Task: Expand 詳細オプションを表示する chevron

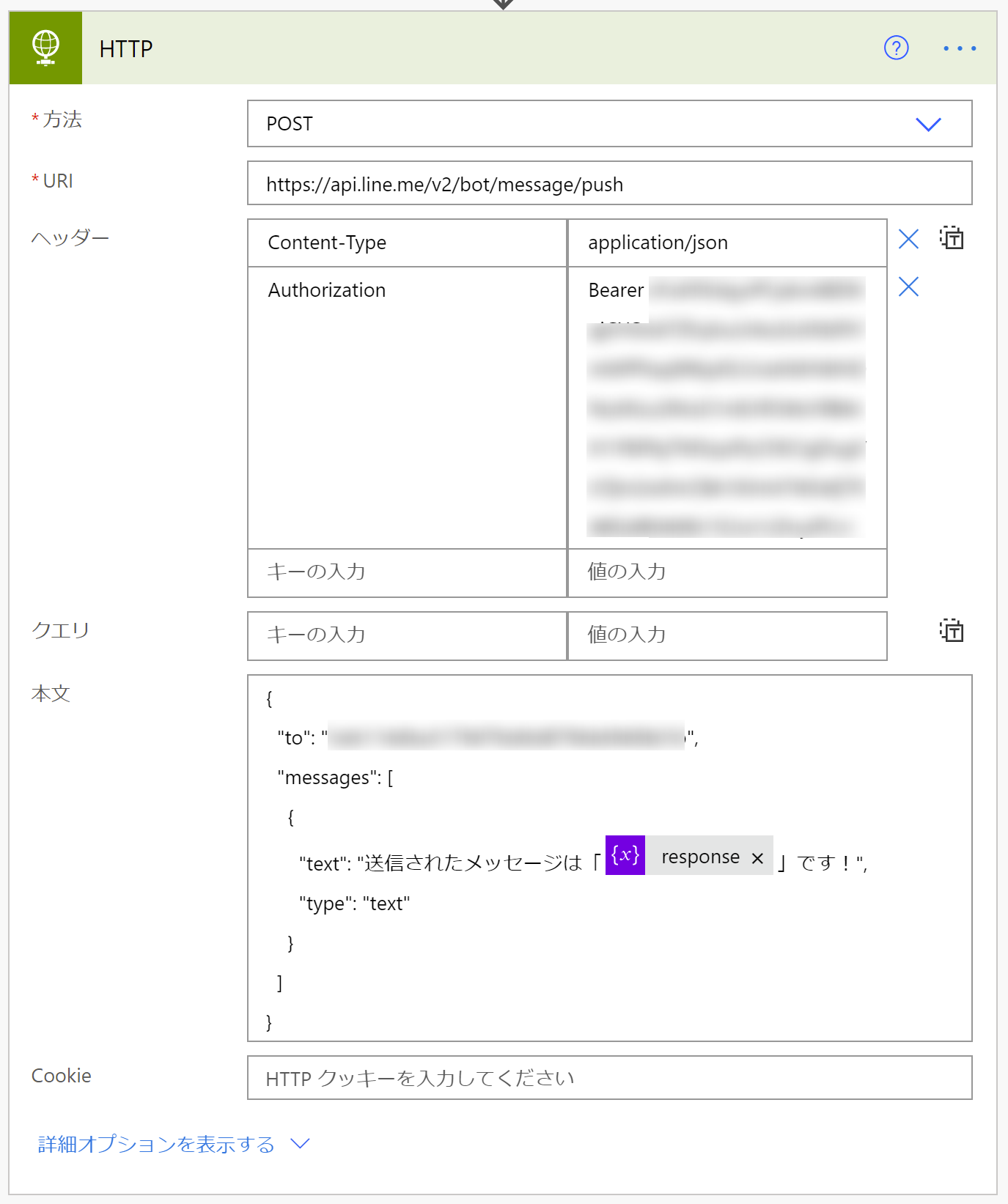Action: (301, 1143)
